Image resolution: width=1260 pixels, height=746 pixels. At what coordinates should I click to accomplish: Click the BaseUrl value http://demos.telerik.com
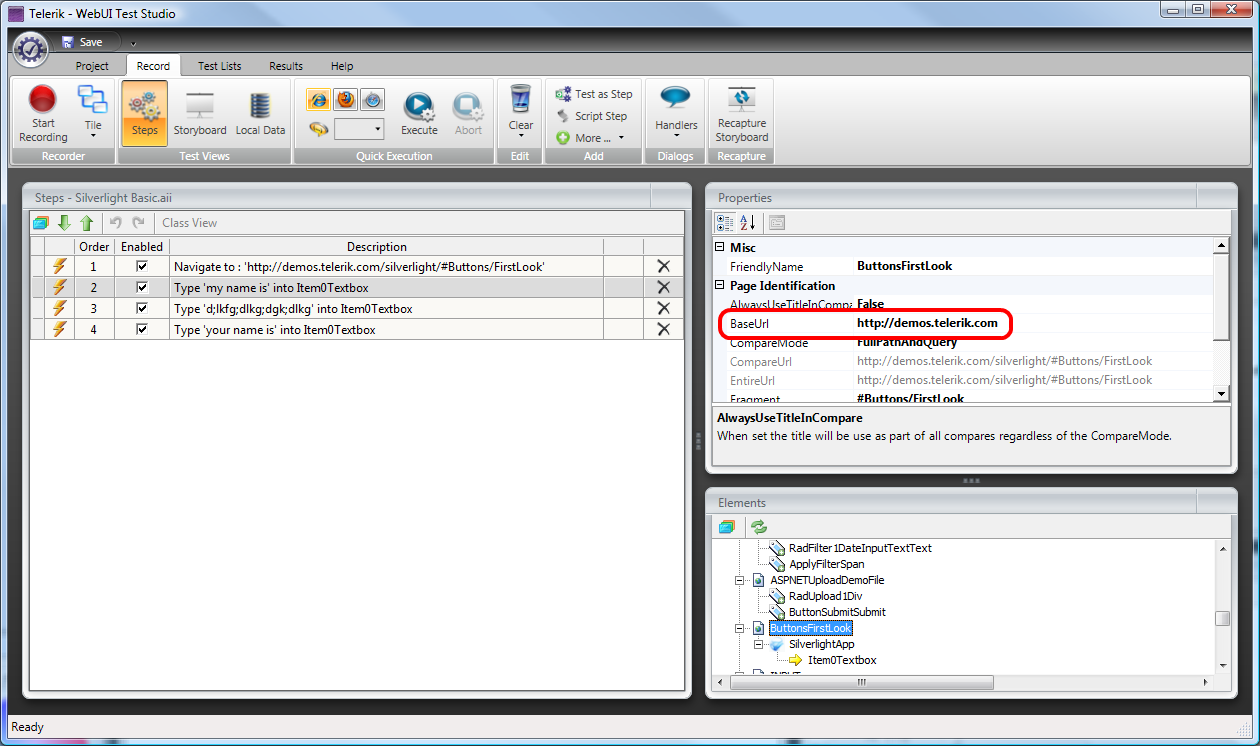pyautogui.click(x=927, y=323)
